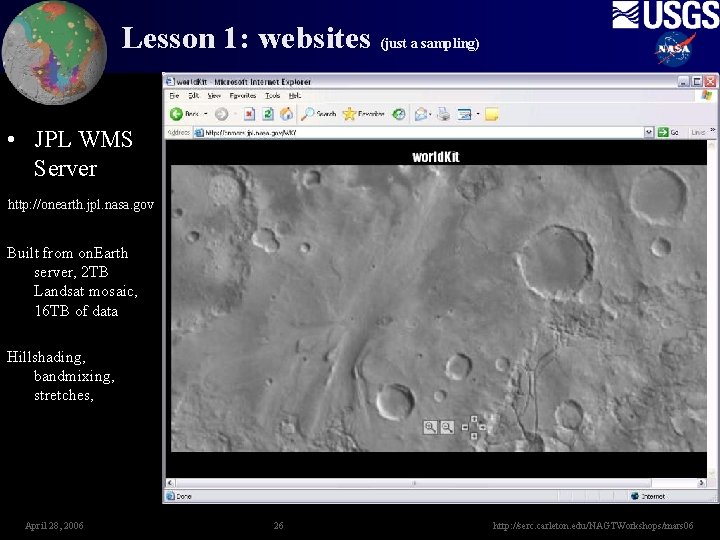The image size is (720, 540).
Task: Open the Help menu
Action: pyautogui.click(x=295, y=96)
